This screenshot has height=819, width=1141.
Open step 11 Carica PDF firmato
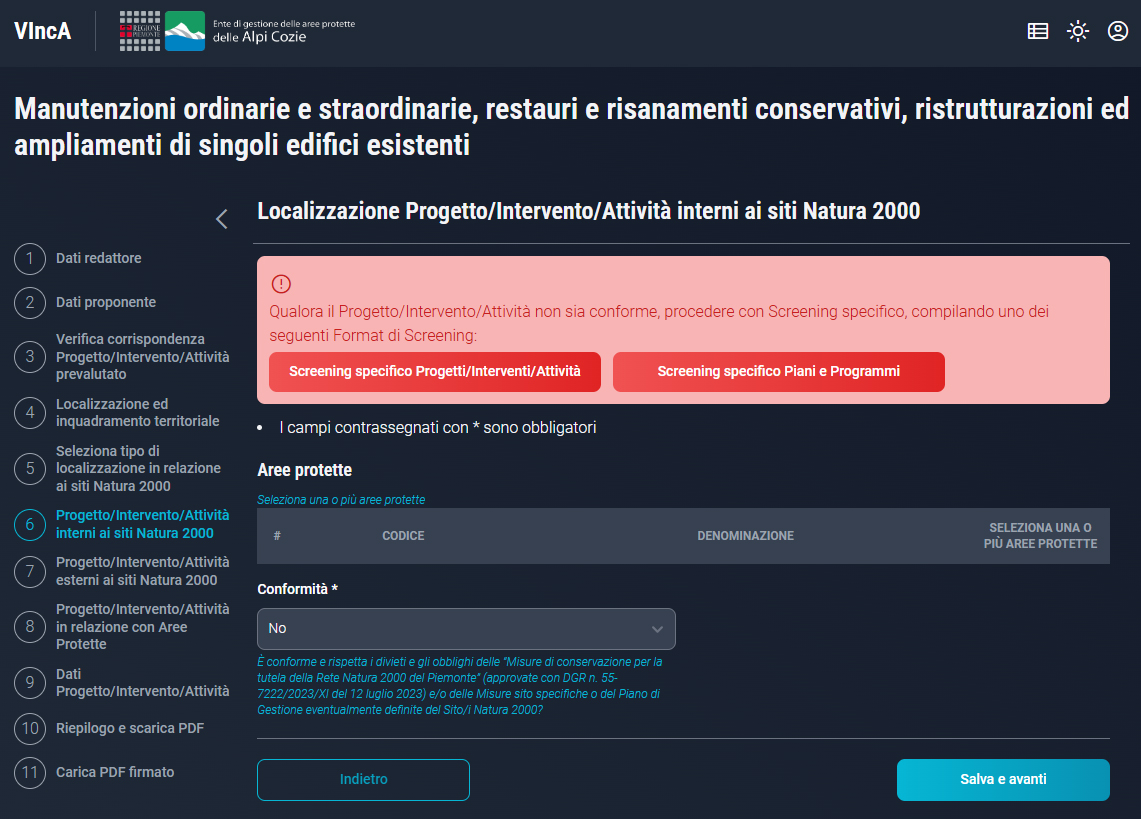(x=114, y=772)
